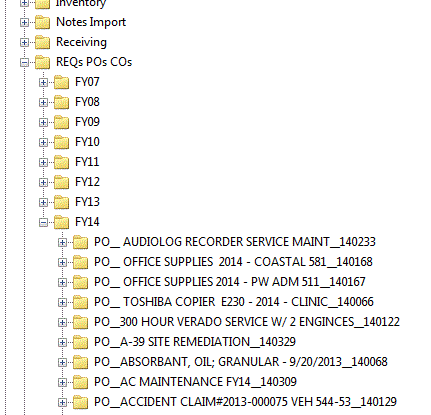Click the REQs POs COs folder icon
Image resolution: width=431 pixels, height=415 pixels.
[42, 62]
